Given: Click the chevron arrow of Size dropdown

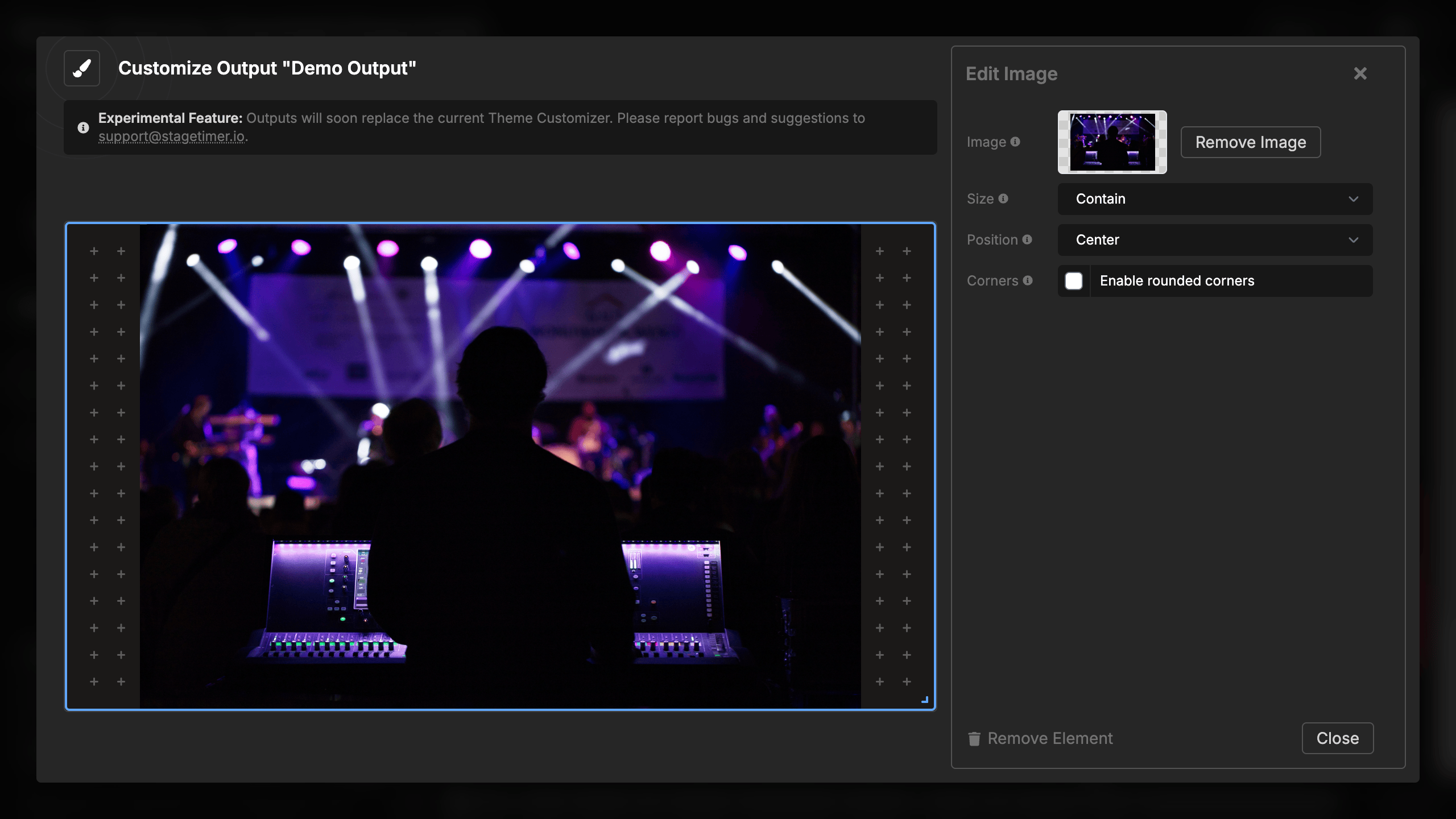Looking at the screenshot, I should [x=1353, y=199].
